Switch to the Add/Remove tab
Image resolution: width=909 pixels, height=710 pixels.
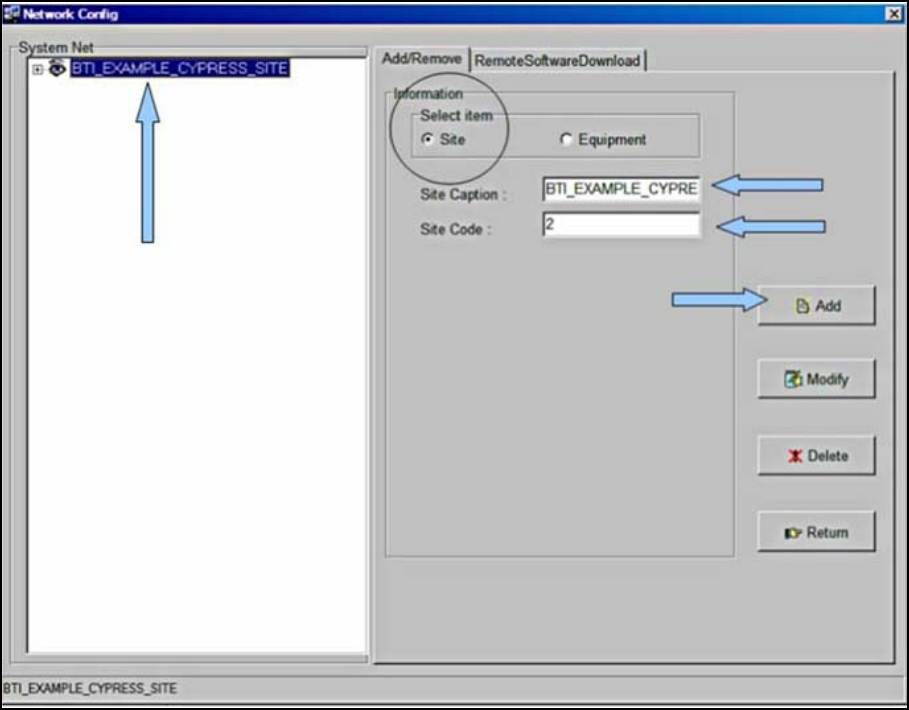pyautogui.click(x=422, y=59)
